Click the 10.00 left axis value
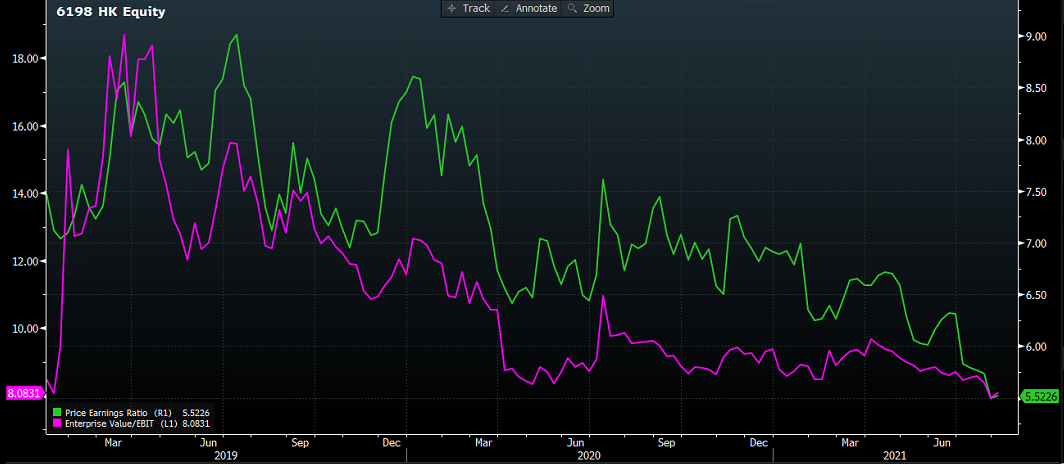1064x464 pixels. point(24,329)
